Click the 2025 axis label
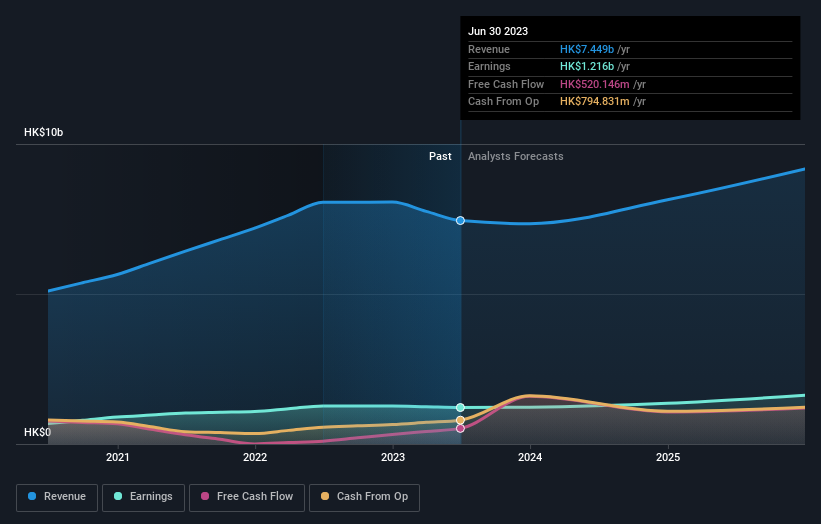The width and height of the screenshot is (821, 524). pyautogui.click(x=668, y=457)
